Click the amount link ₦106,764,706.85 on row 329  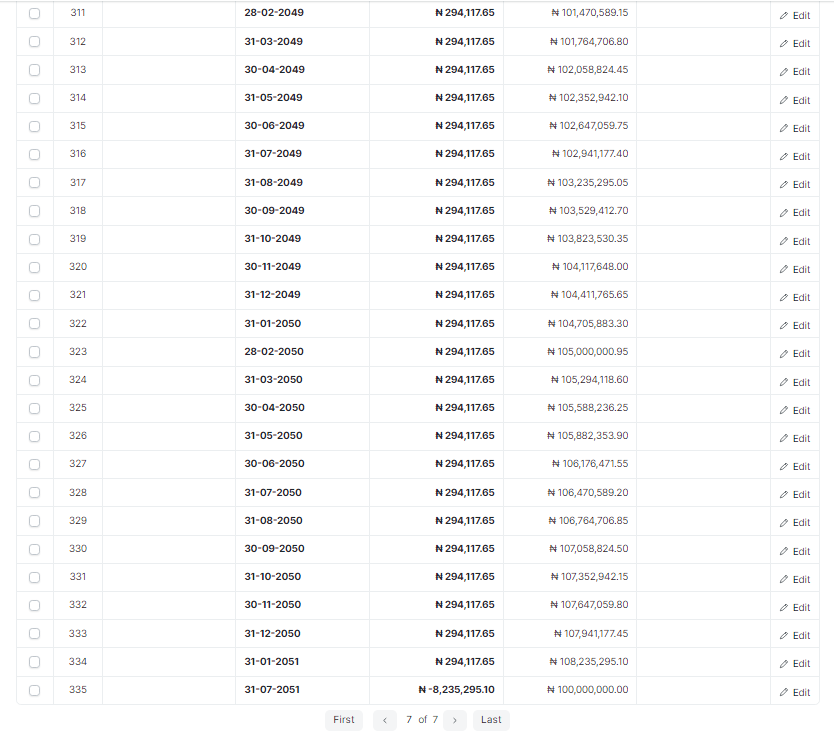click(591, 520)
